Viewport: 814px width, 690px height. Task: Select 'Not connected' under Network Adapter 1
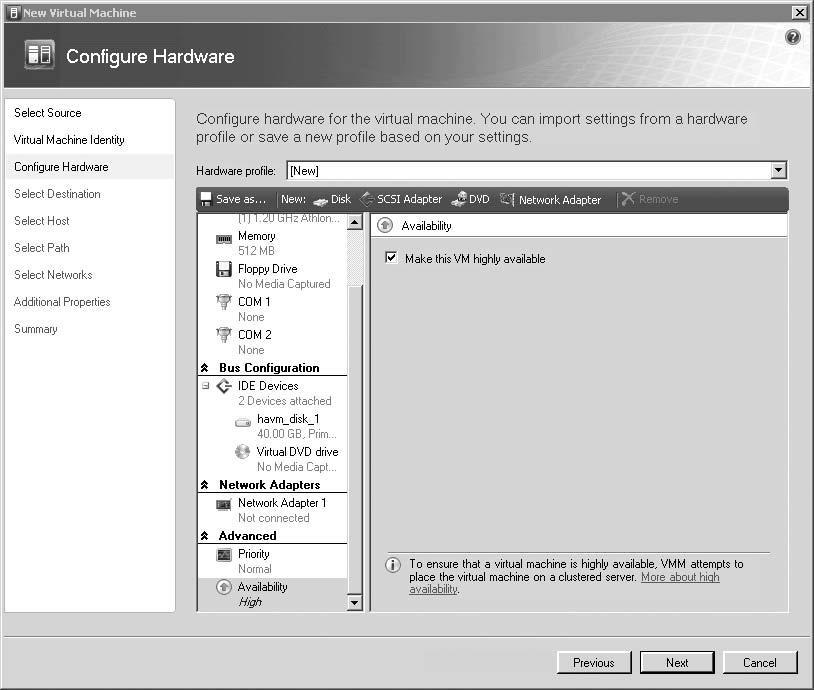(274, 518)
